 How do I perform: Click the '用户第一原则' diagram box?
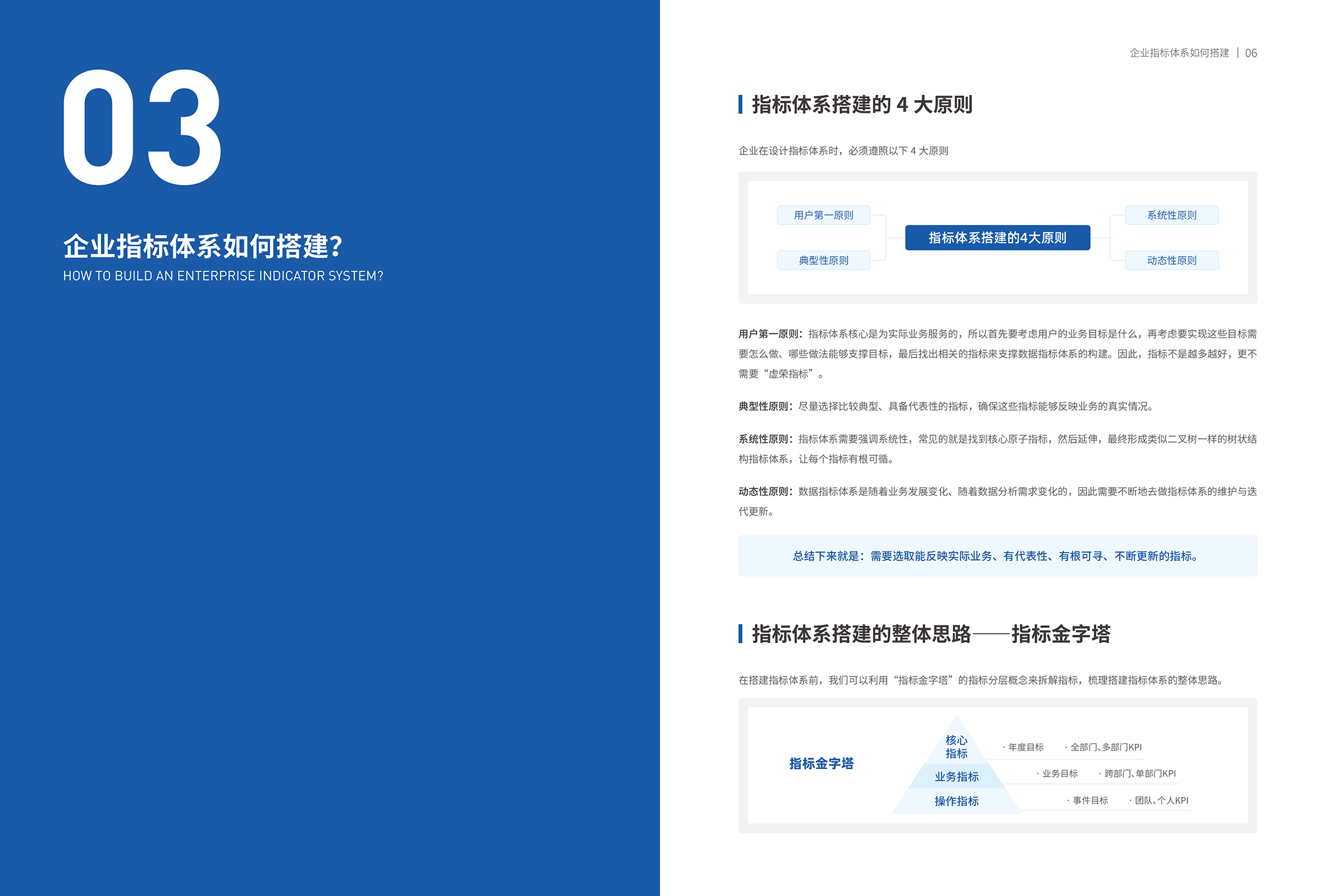click(823, 215)
